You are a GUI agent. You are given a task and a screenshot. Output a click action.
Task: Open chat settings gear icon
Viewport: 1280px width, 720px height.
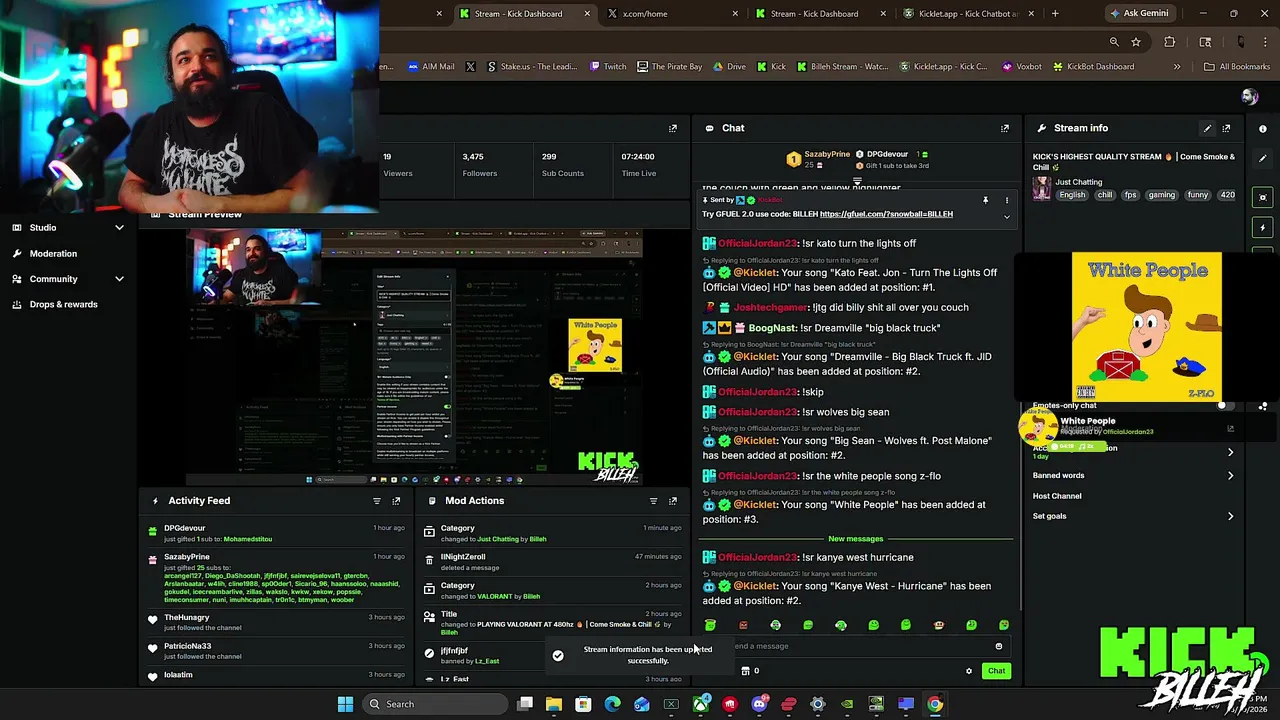968,671
